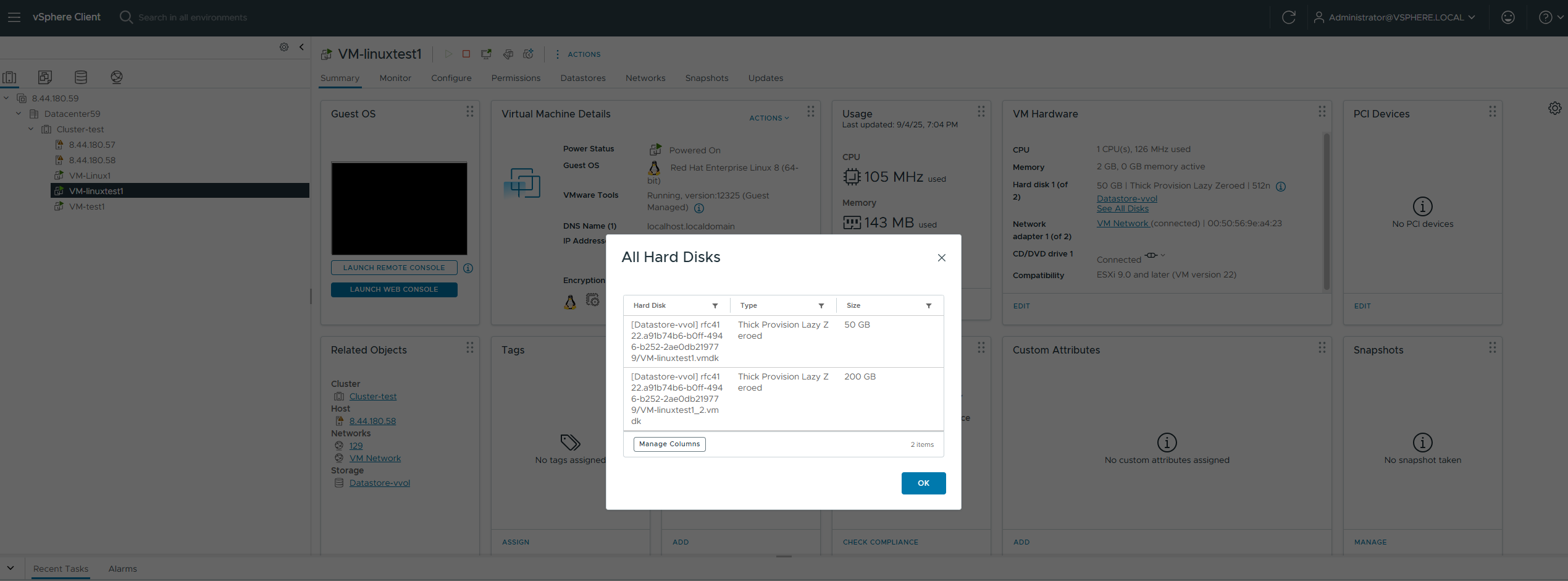Open the Cluster-test link in Related Objects
Screen dimensions: 1568x581
click(373, 396)
